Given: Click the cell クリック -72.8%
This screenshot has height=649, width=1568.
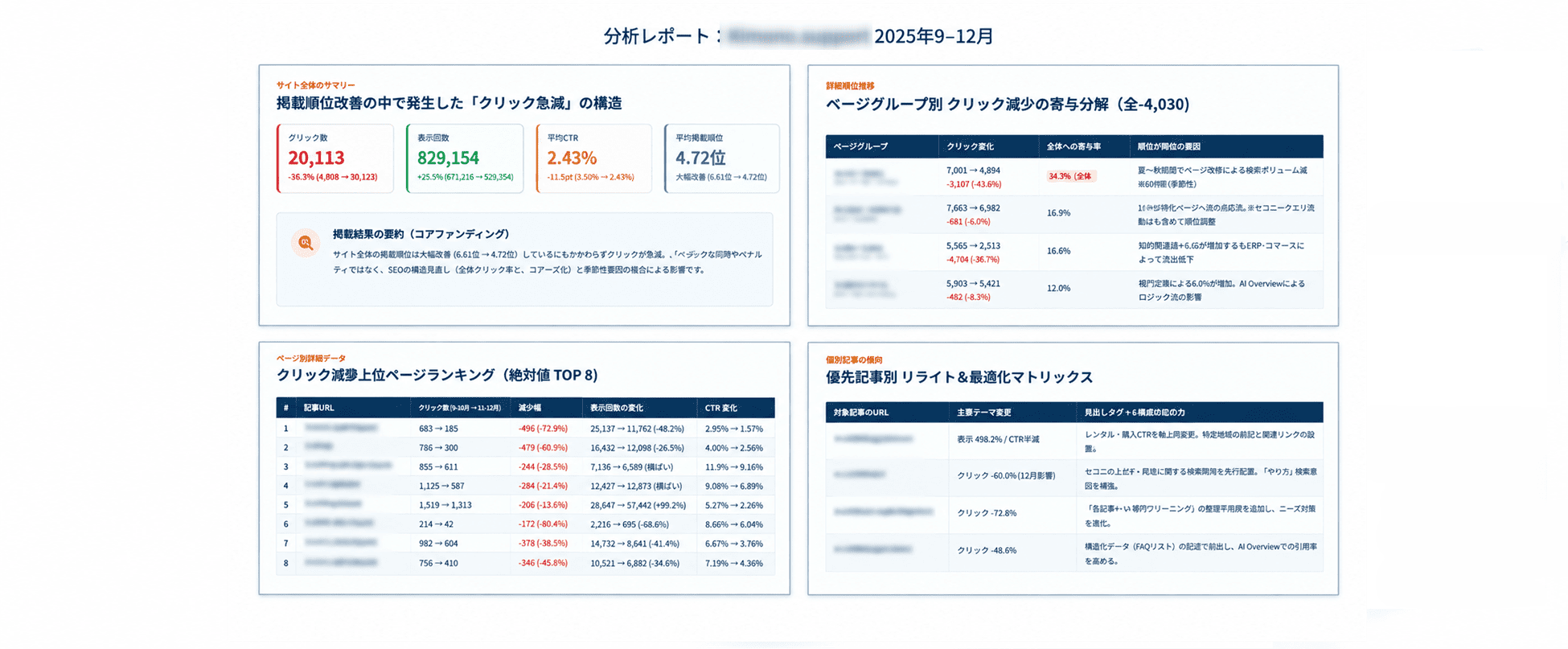Looking at the screenshot, I should (x=987, y=513).
